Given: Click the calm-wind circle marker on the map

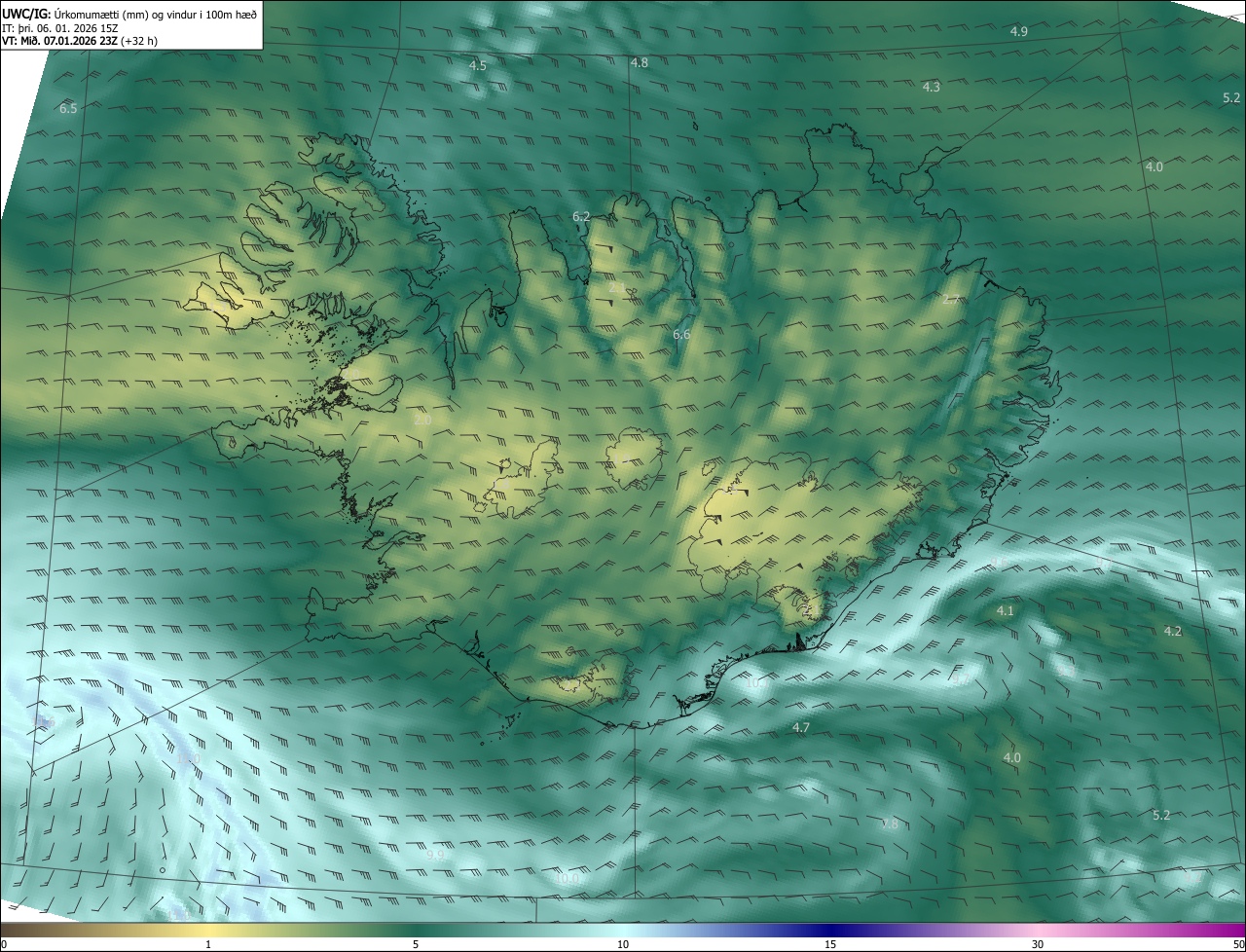Looking at the screenshot, I should coord(163,869).
